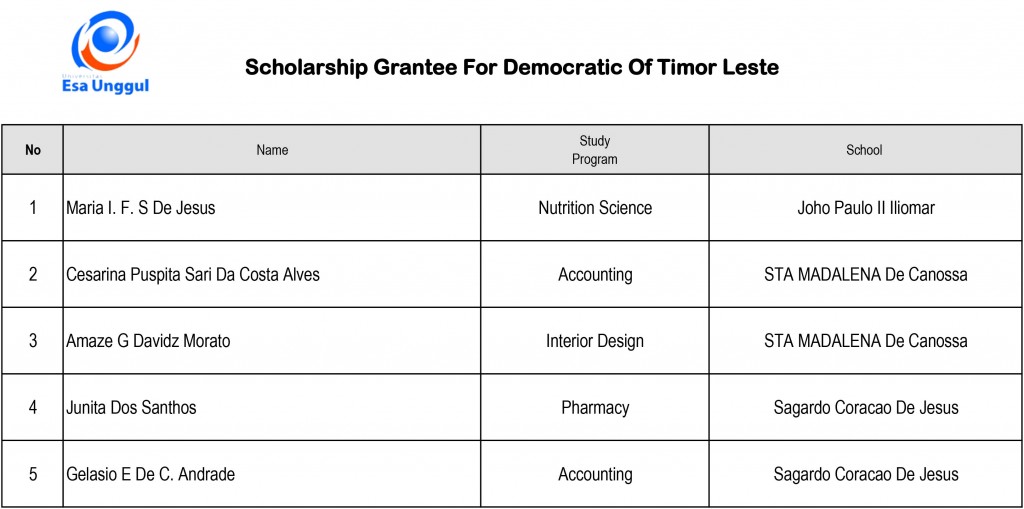Click Accounting in row 5
This screenshot has width=1024, height=509.
pyautogui.click(x=595, y=474)
